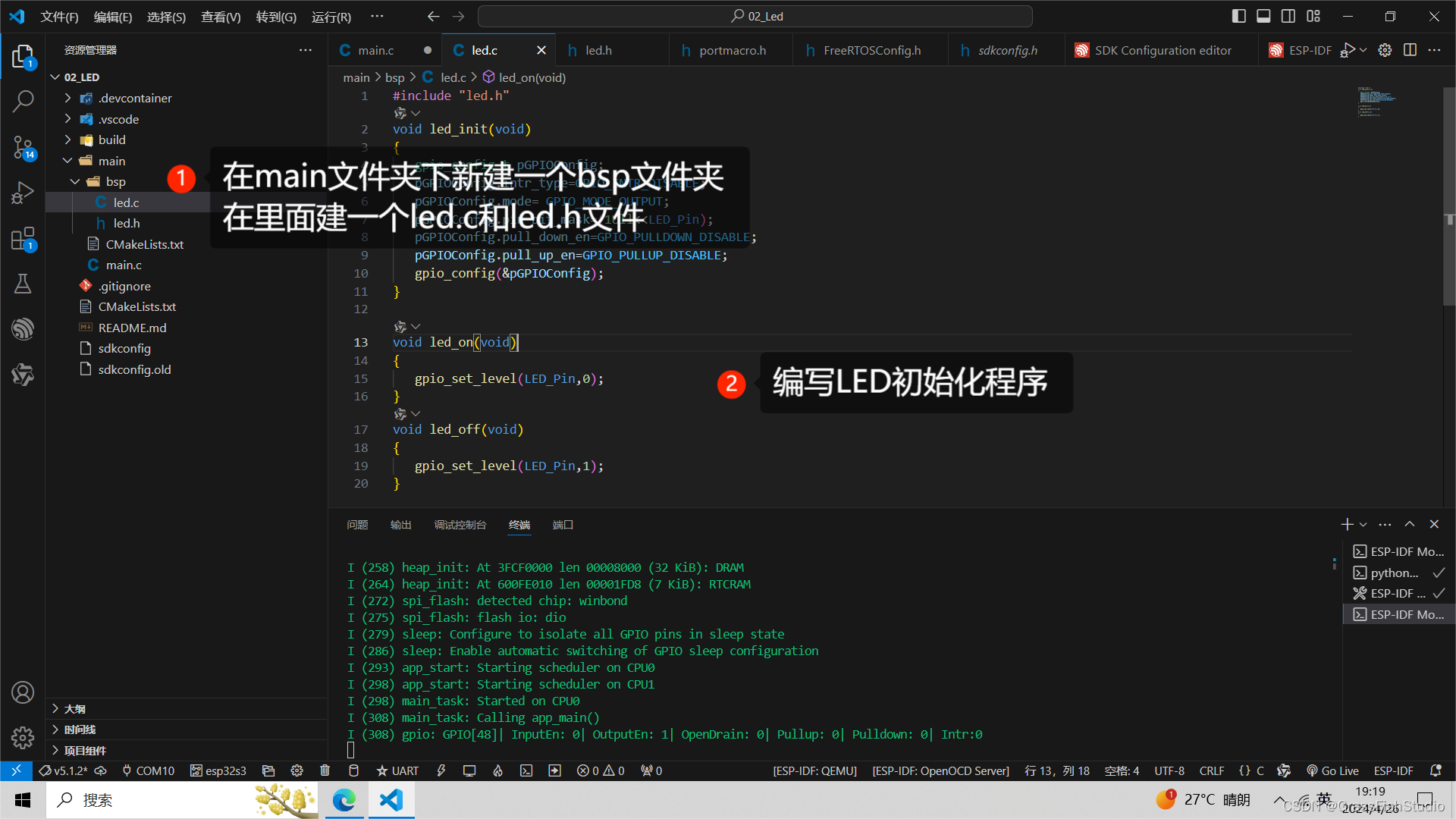Click the ESP-IDF flash device icon
The image size is (1456, 819).
[x=441, y=770]
